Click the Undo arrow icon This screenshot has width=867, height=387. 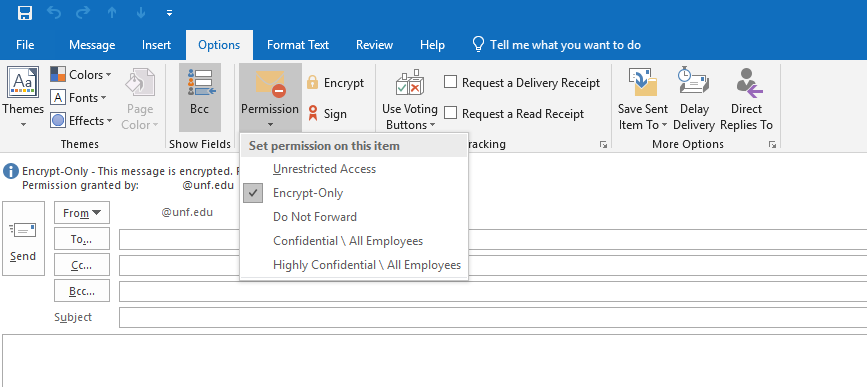54,13
